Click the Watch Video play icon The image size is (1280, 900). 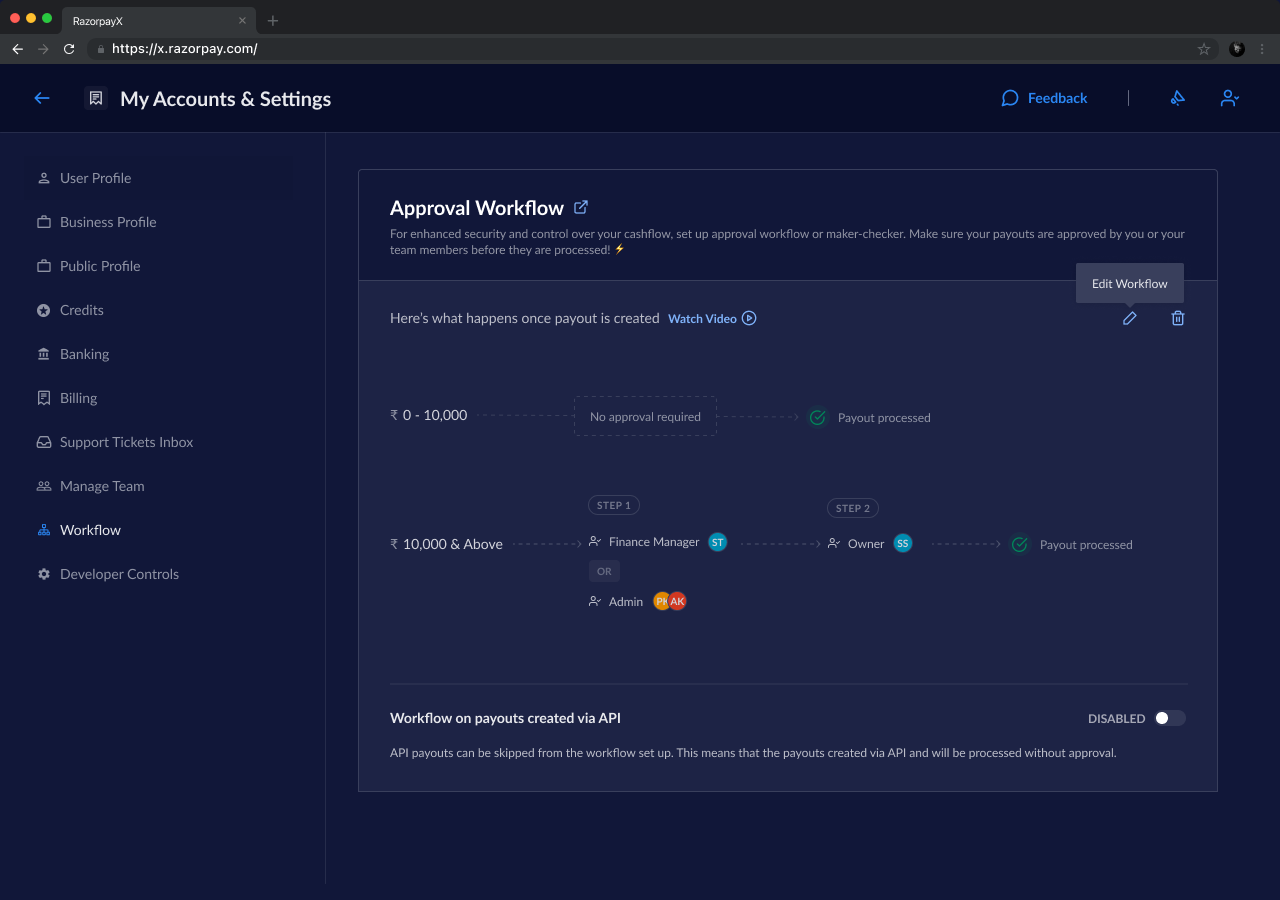click(749, 318)
